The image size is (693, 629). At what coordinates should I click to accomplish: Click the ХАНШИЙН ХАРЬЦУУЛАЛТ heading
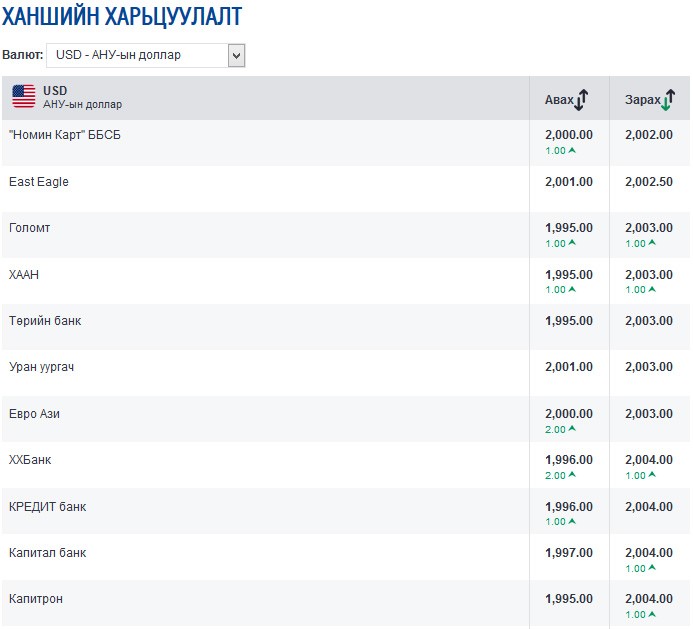[122, 17]
